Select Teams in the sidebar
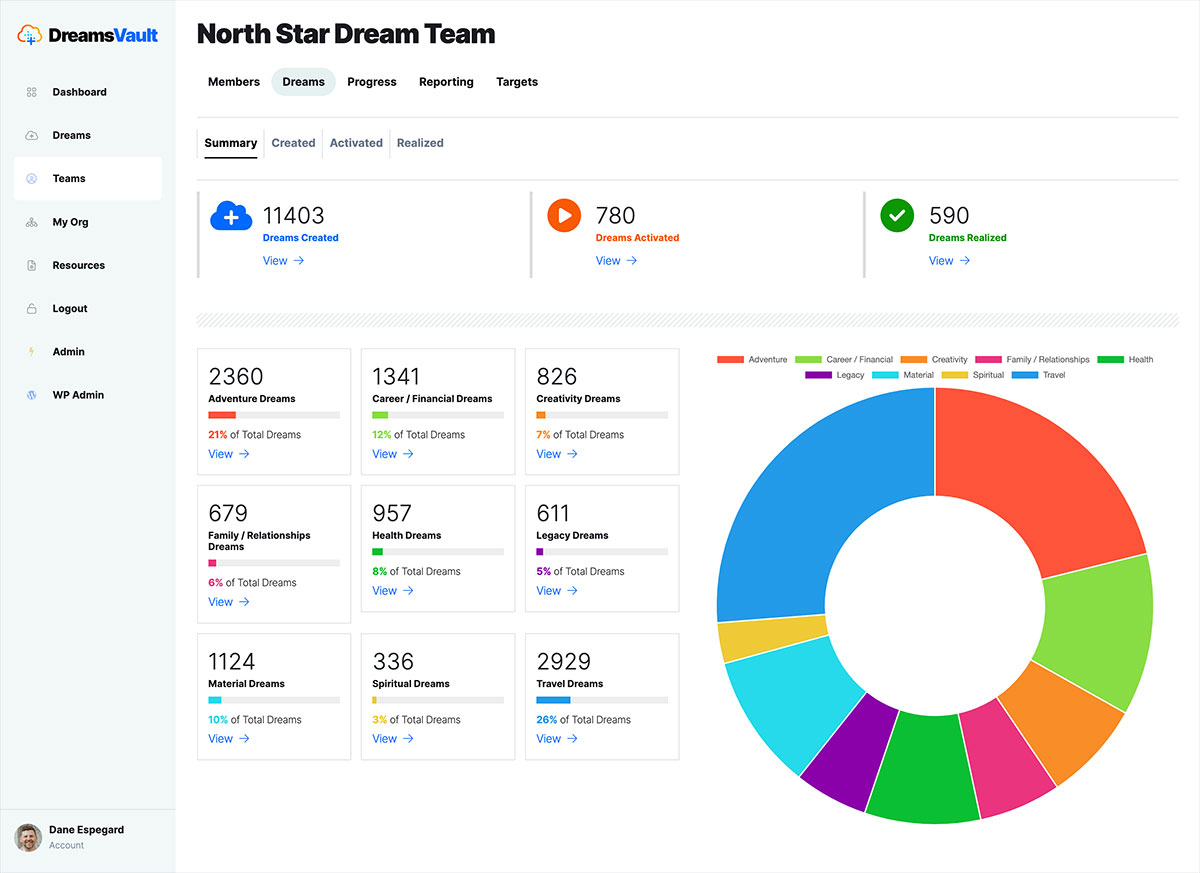1200x873 pixels. pos(88,179)
